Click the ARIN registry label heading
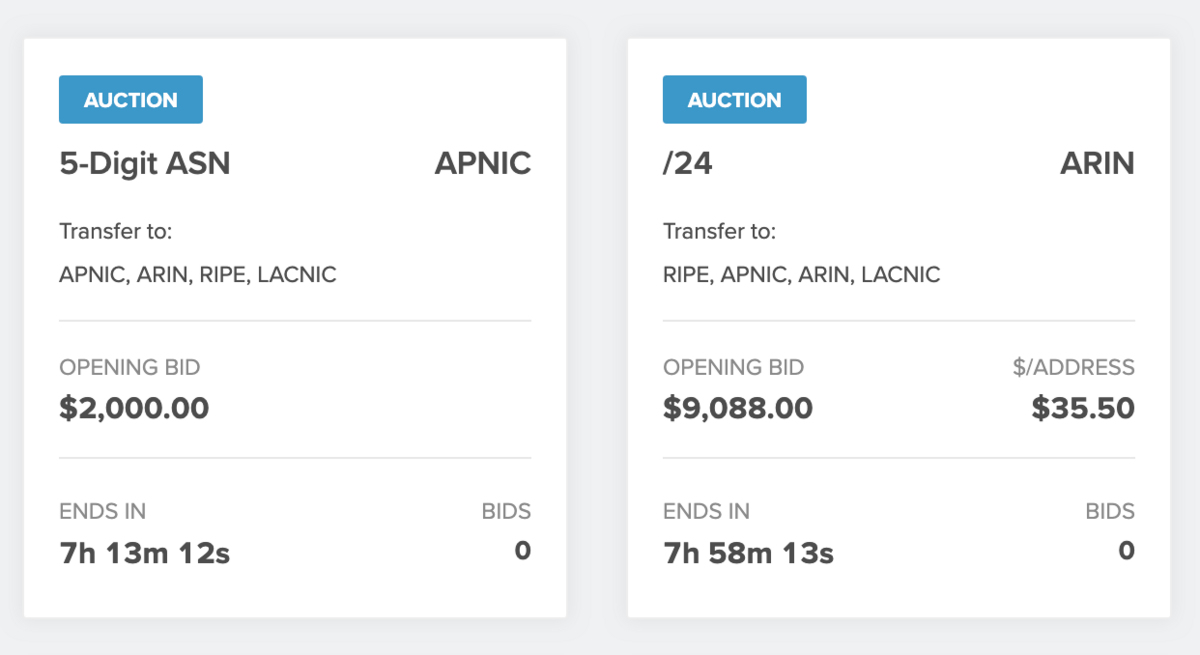 pos(1097,163)
